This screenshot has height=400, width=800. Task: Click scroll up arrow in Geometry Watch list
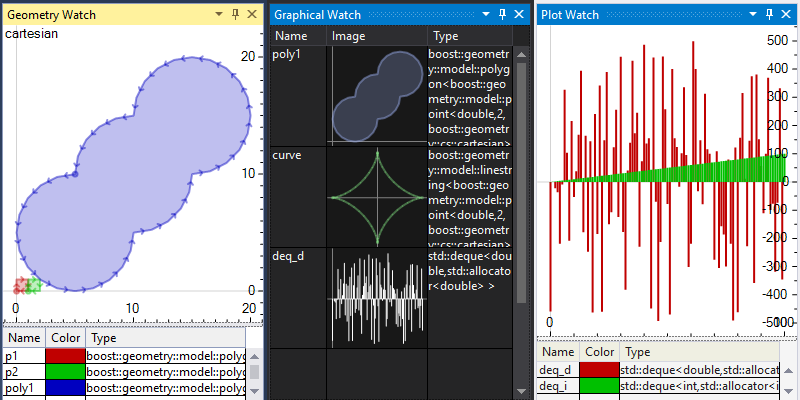pyautogui.click(x=254, y=356)
